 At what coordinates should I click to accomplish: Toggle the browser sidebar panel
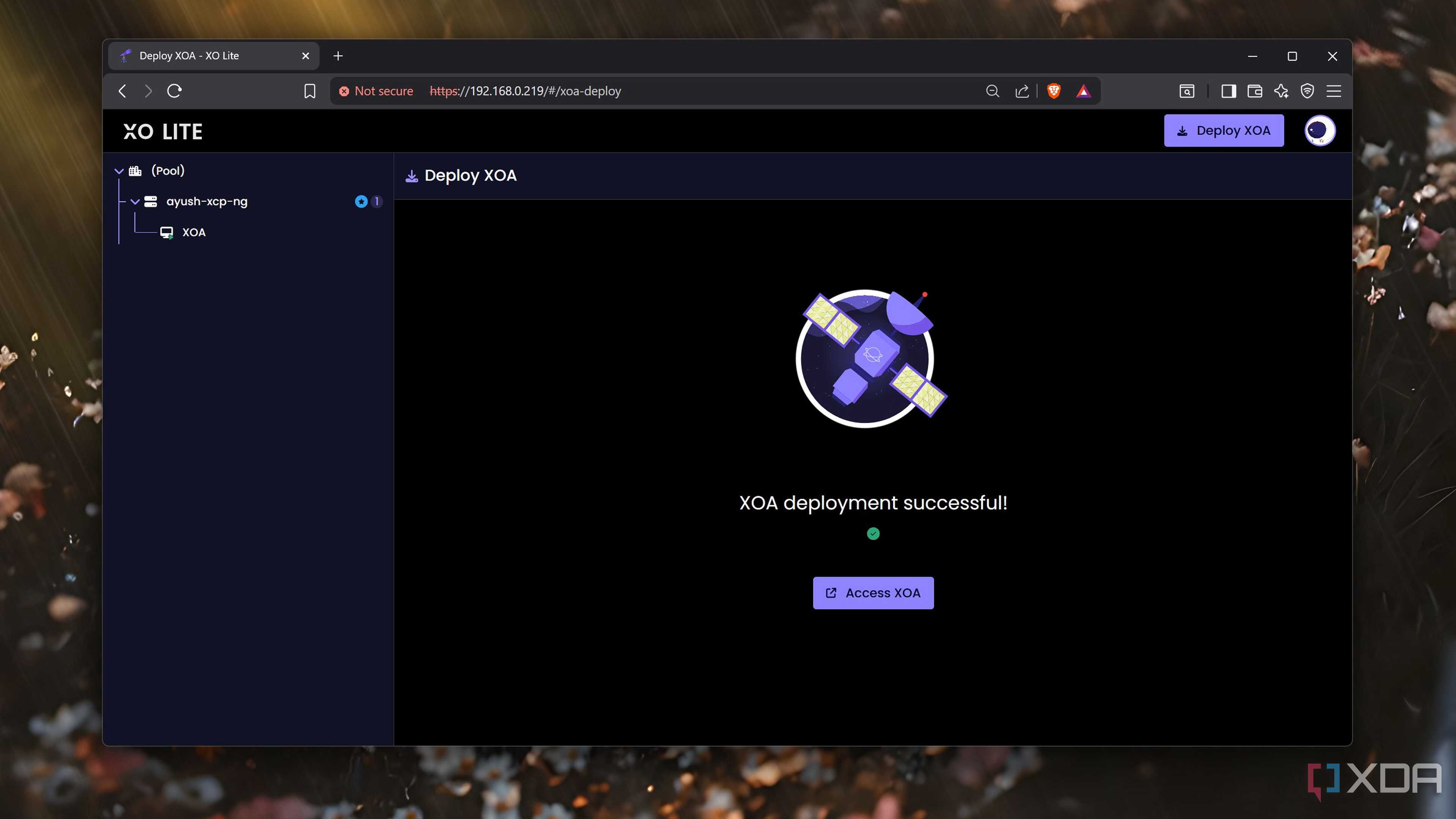point(1228,91)
